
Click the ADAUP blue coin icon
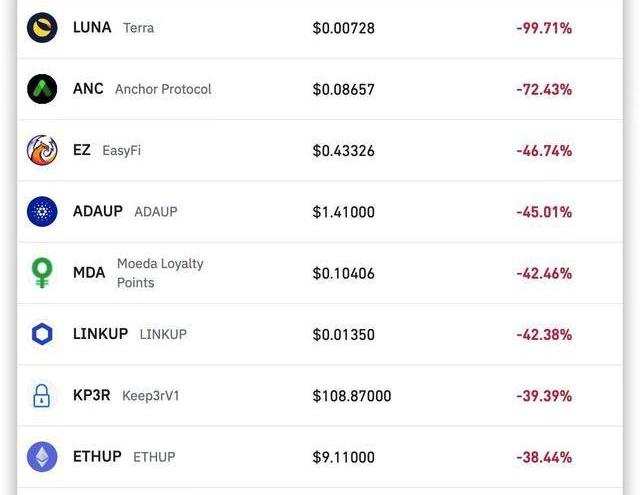coord(42,211)
